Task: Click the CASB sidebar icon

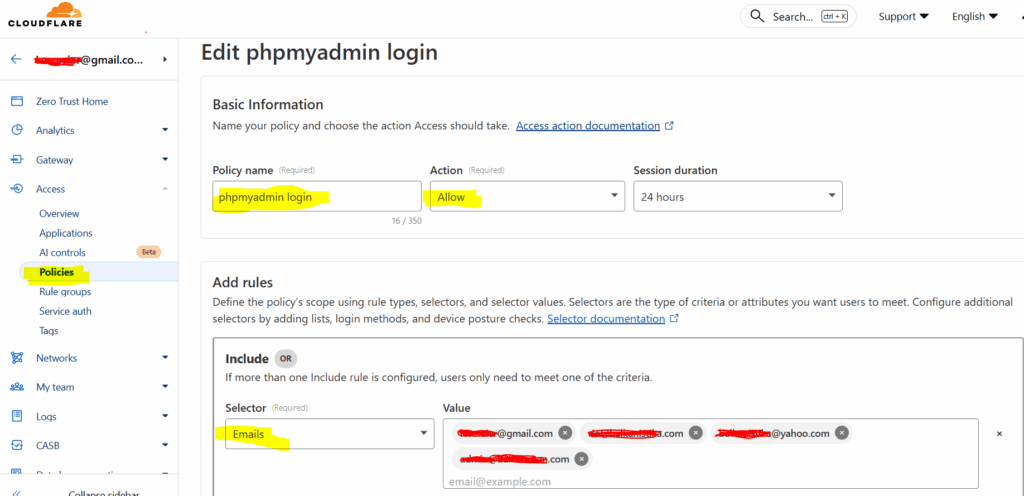Action: [17, 445]
